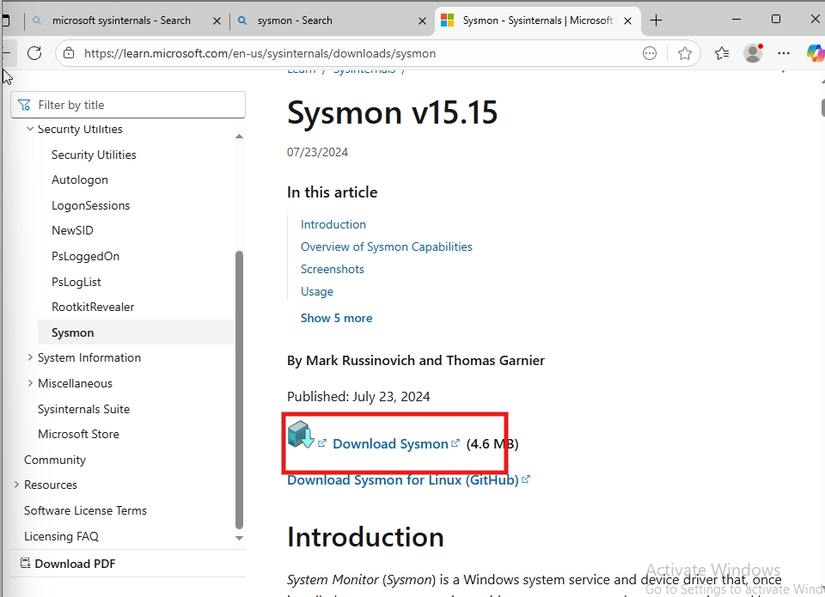Jump to Usage section link

[317, 291]
